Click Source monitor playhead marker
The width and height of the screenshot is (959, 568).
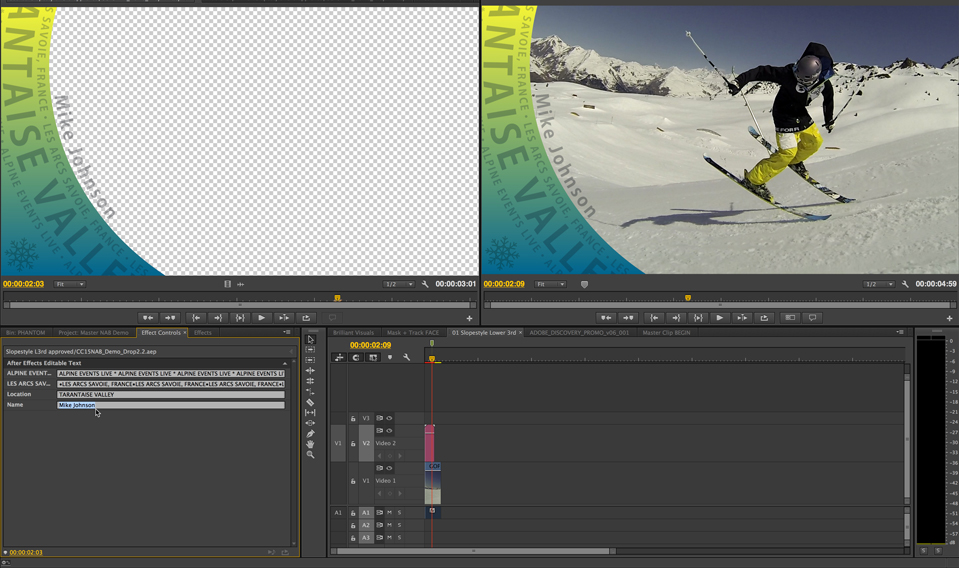coord(337,298)
